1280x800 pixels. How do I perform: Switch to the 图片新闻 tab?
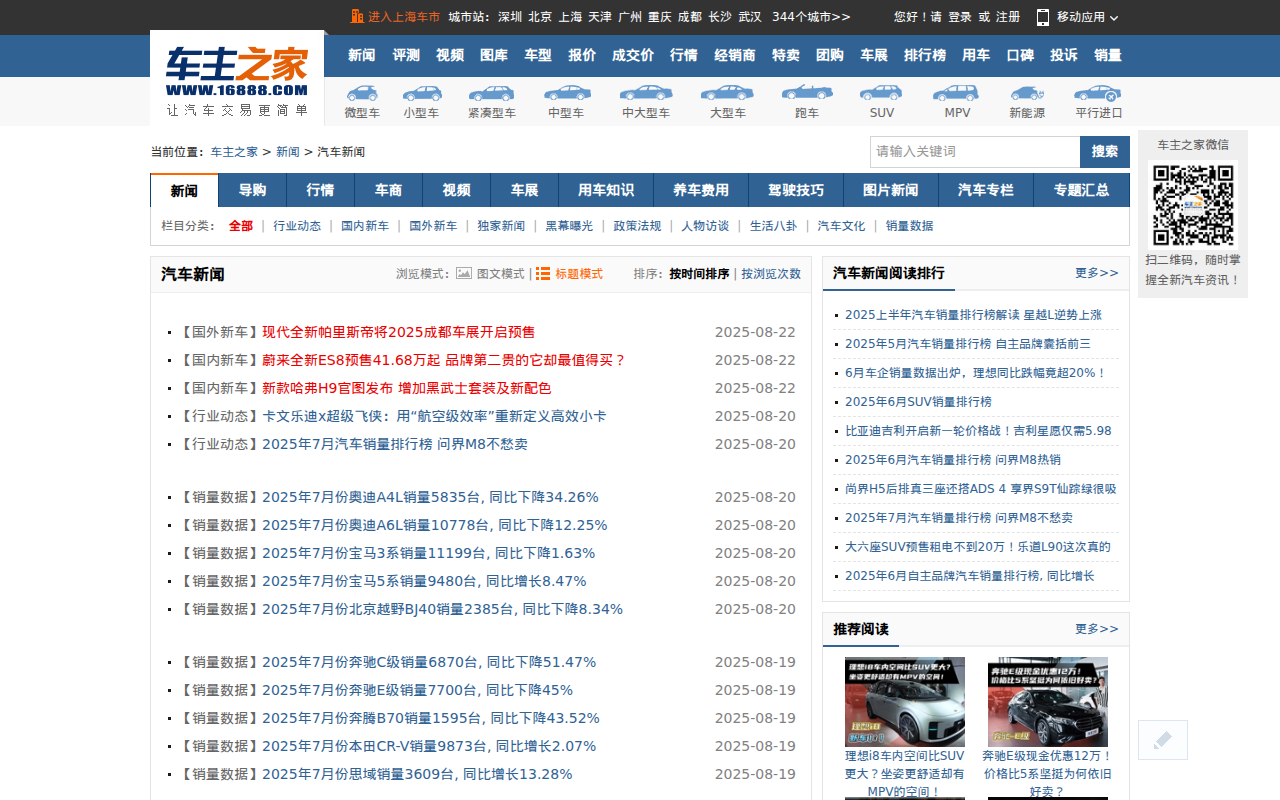(891, 190)
